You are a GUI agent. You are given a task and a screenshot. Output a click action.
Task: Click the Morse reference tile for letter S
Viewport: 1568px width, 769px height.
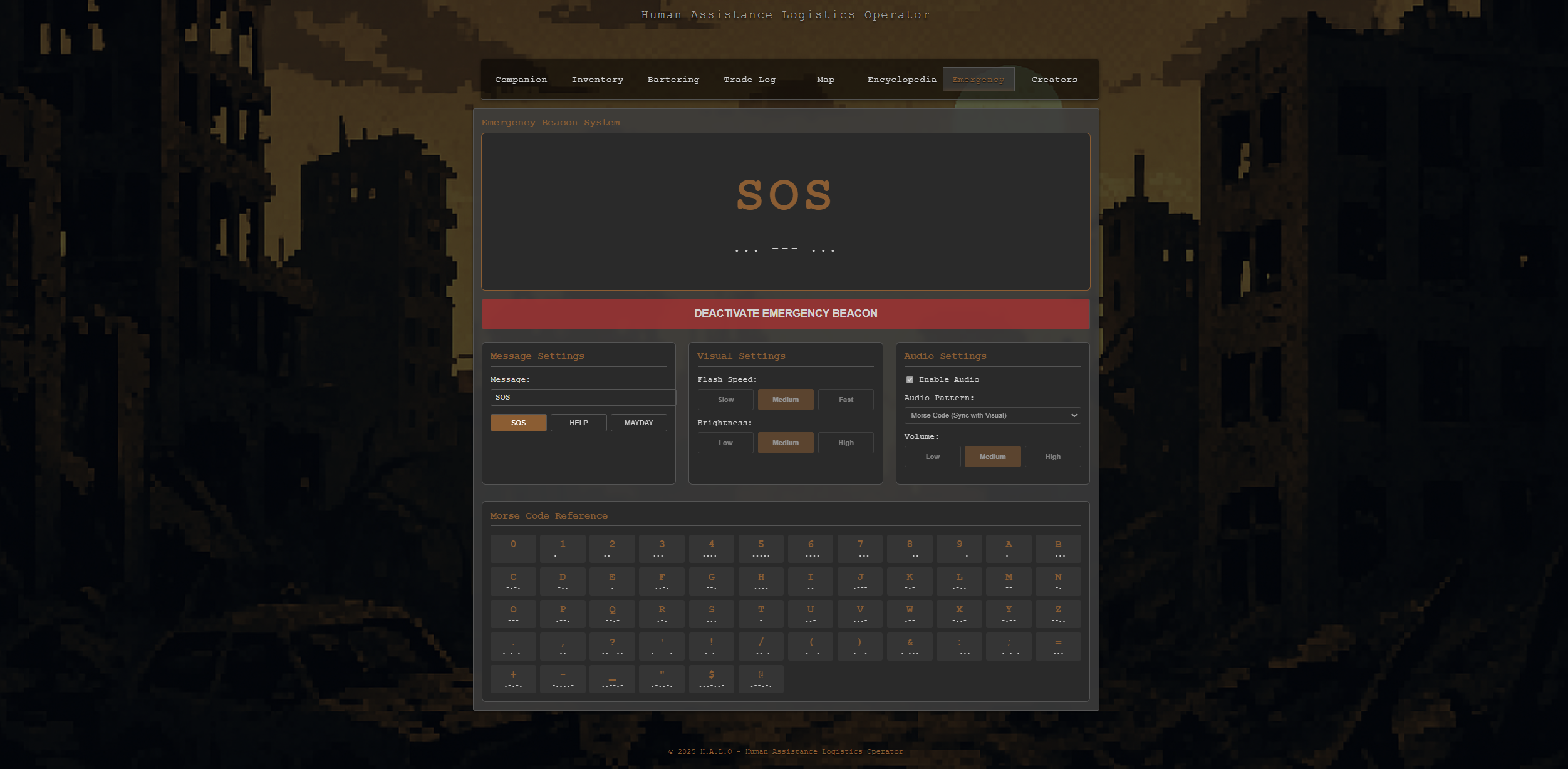pos(711,614)
